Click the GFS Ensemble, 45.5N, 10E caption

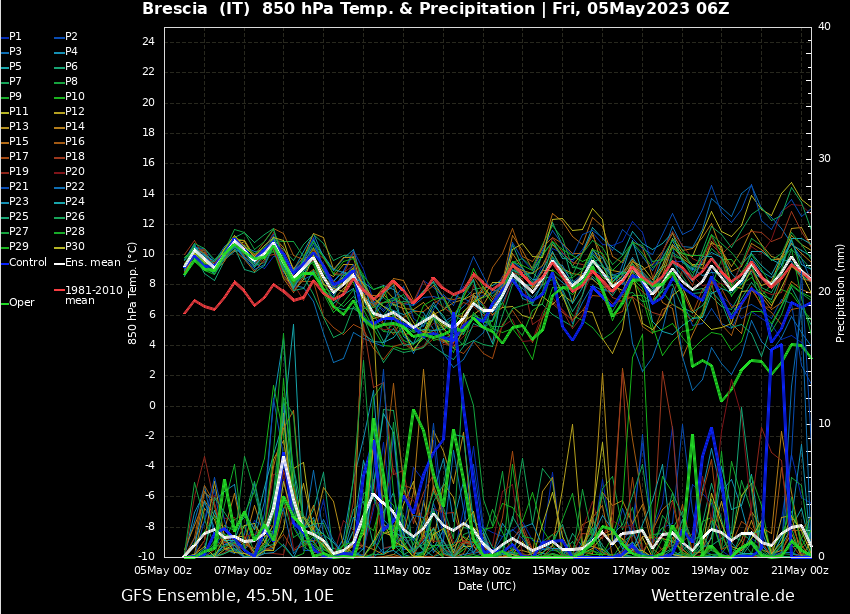(227, 596)
